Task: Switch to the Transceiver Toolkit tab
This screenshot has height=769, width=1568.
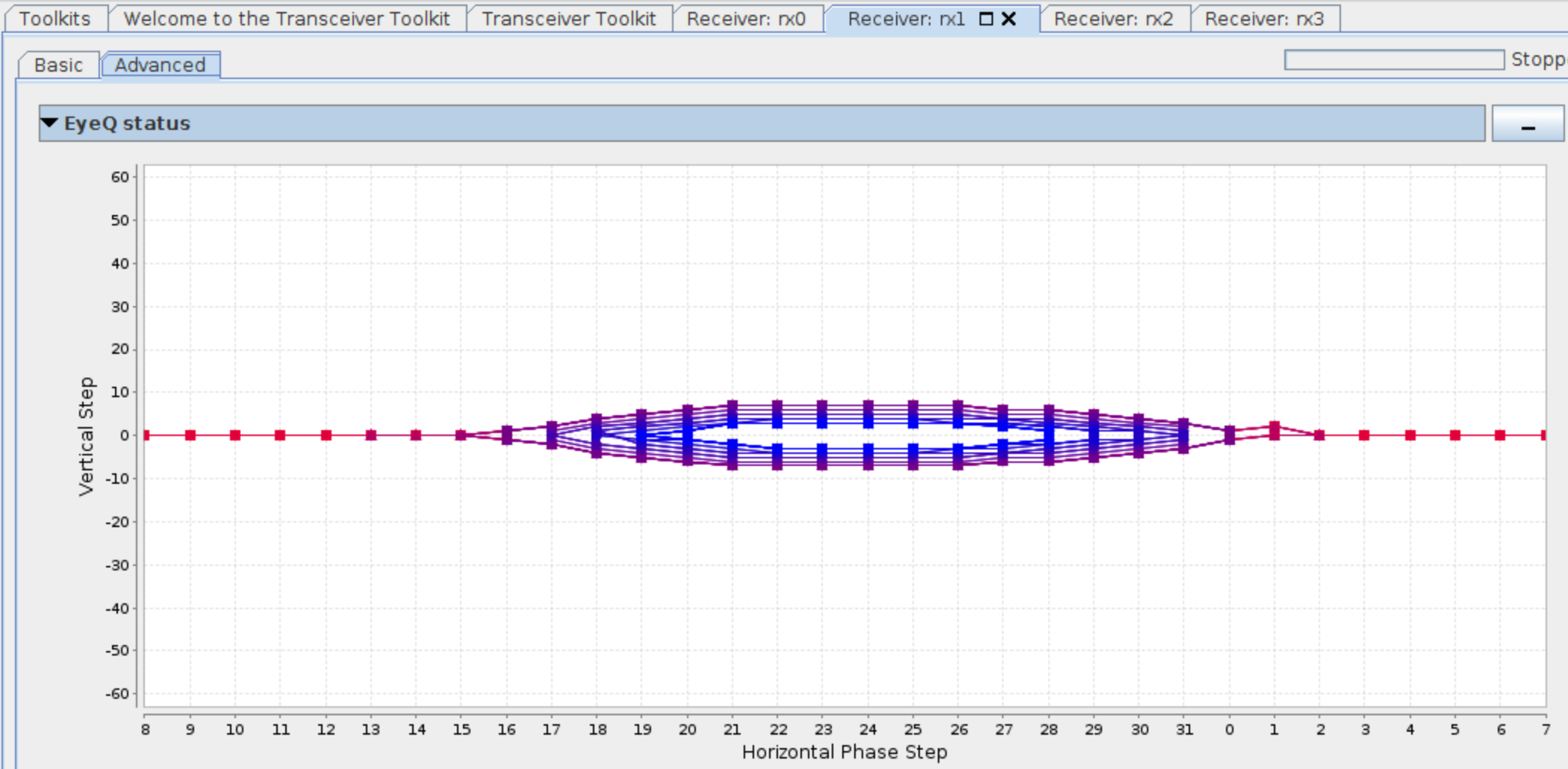Action: (568, 19)
